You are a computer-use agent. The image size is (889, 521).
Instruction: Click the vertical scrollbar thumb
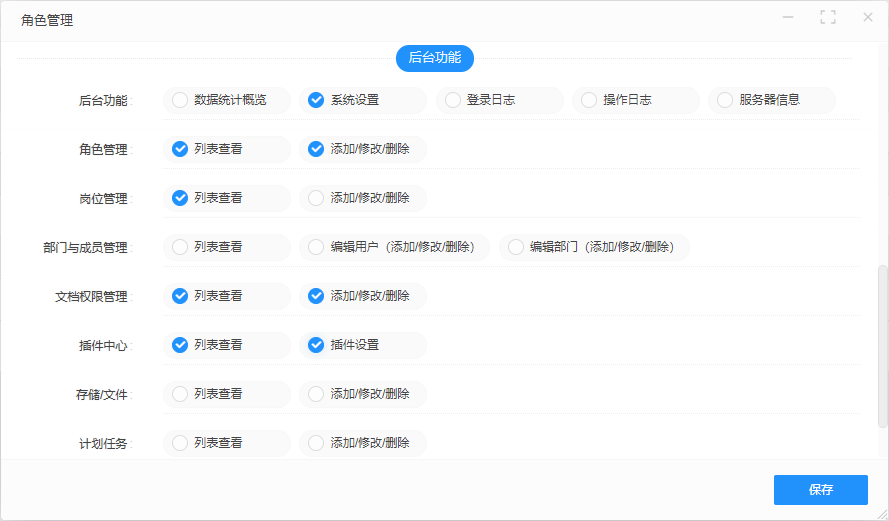(x=882, y=345)
